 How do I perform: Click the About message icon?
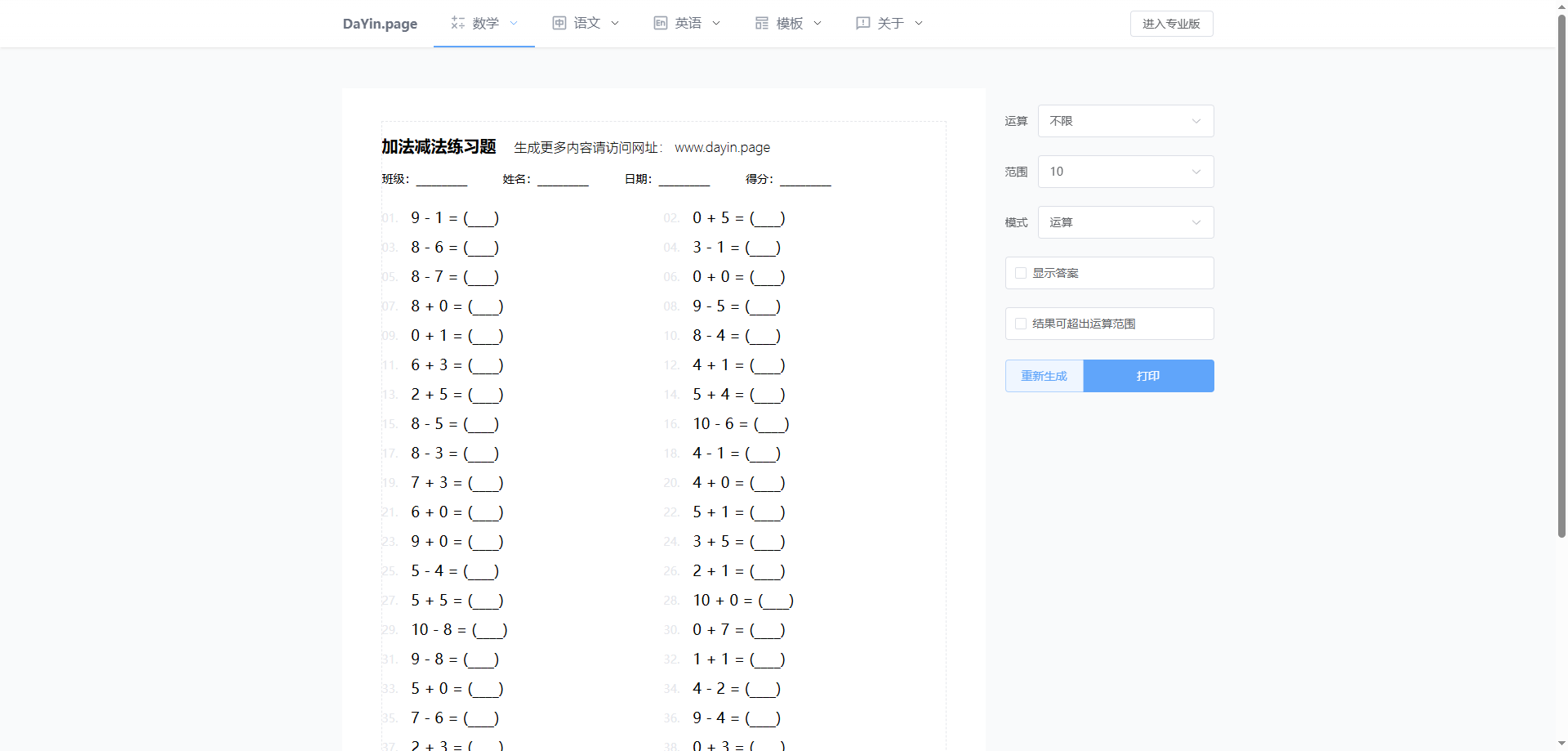(863, 23)
